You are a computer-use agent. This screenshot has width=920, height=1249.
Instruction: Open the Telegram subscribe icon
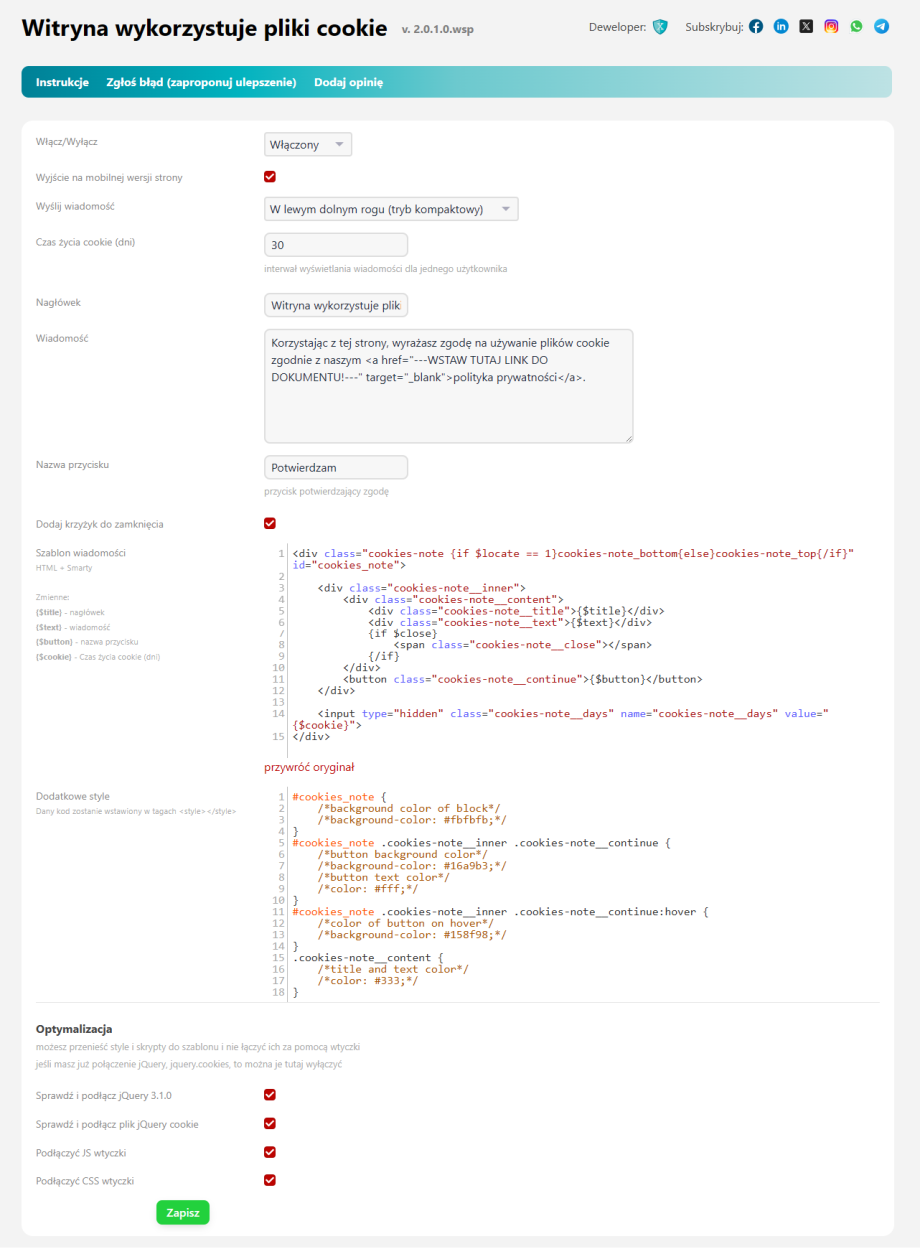pos(881,27)
